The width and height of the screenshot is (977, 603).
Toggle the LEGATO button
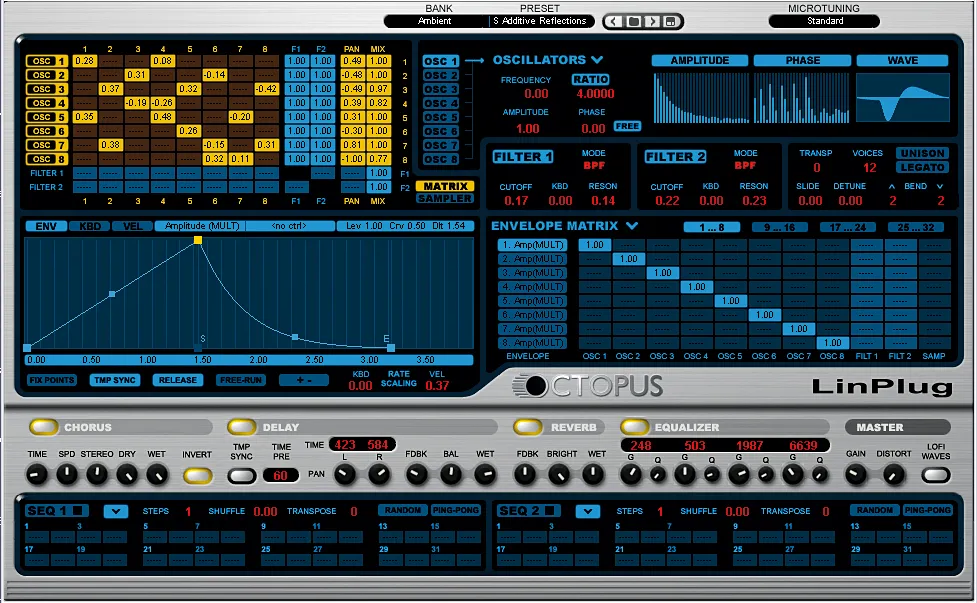point(923,168)
